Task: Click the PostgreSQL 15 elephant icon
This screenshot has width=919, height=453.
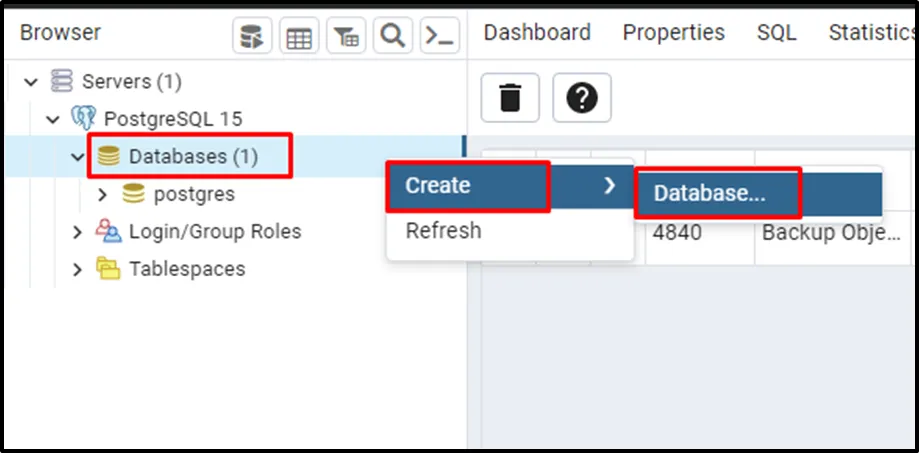Action: coord(84,119)
